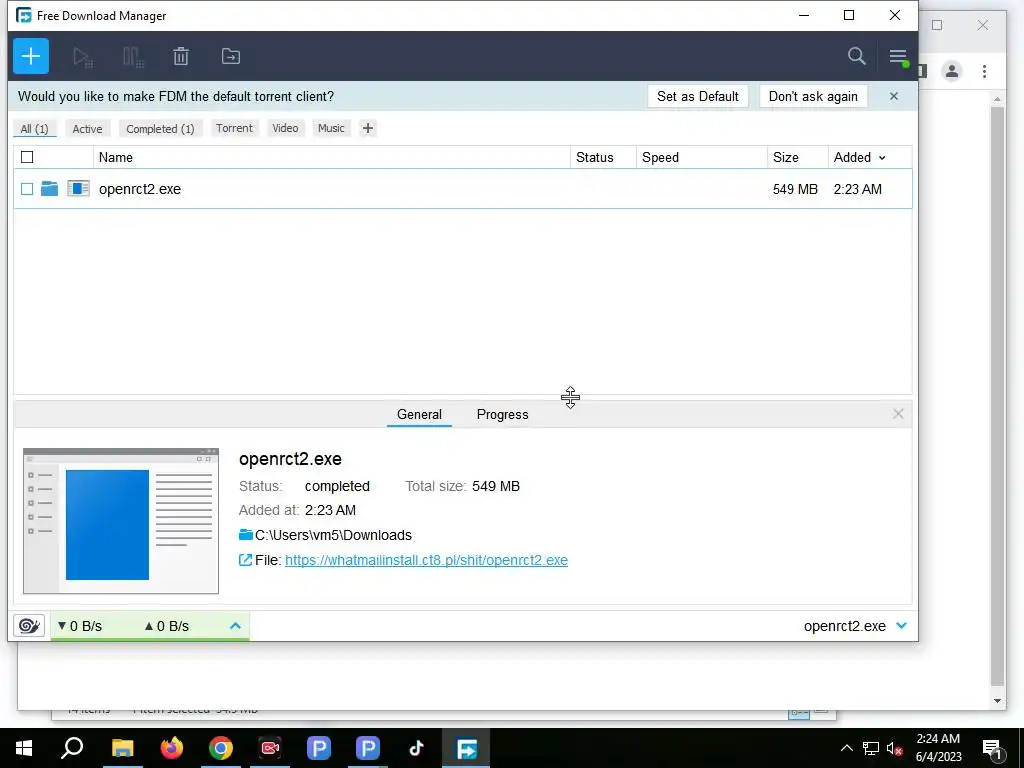This screenshot has width=1024, height=768.
Task: Open Windows taskbar search
Action: (72, 748)
